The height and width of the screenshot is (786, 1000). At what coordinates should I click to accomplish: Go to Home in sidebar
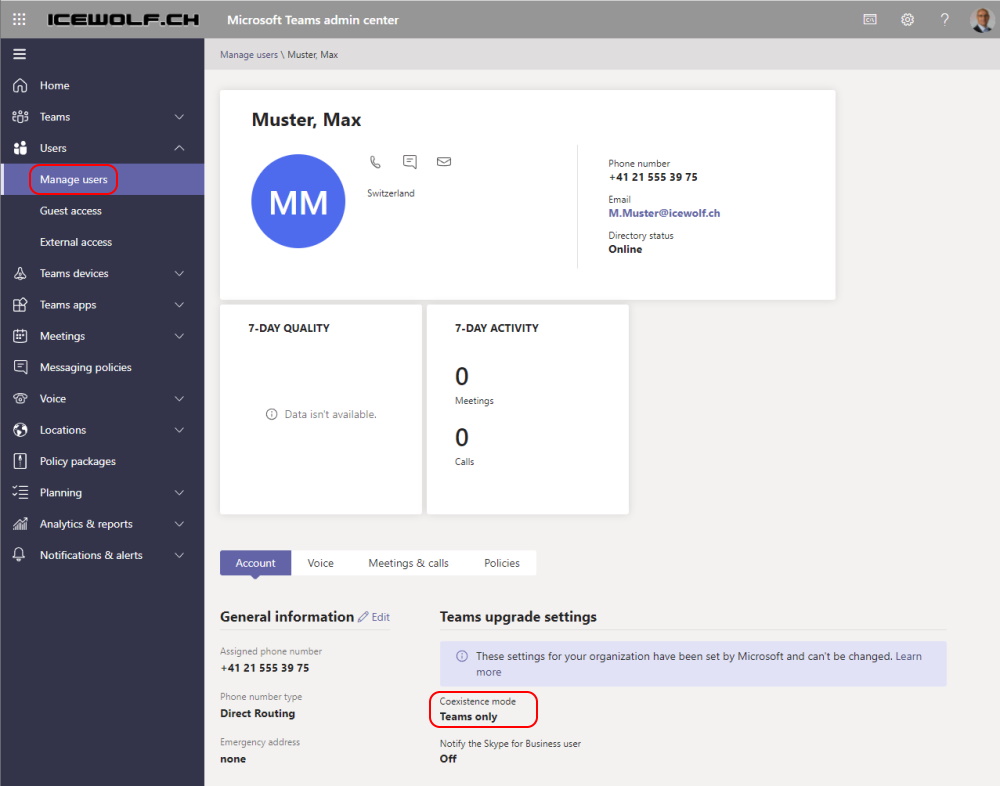[103, 85]
